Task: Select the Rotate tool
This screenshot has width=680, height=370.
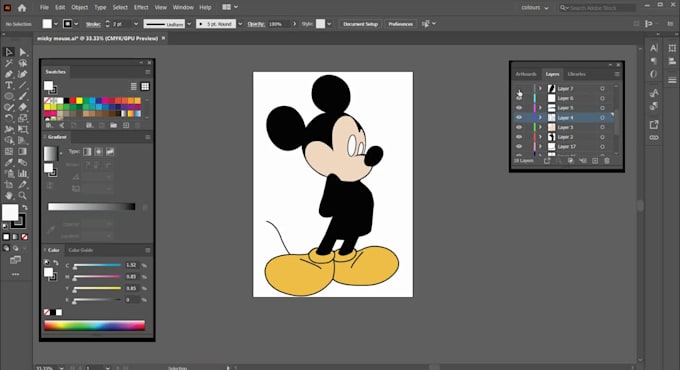Action: point(9,118)
